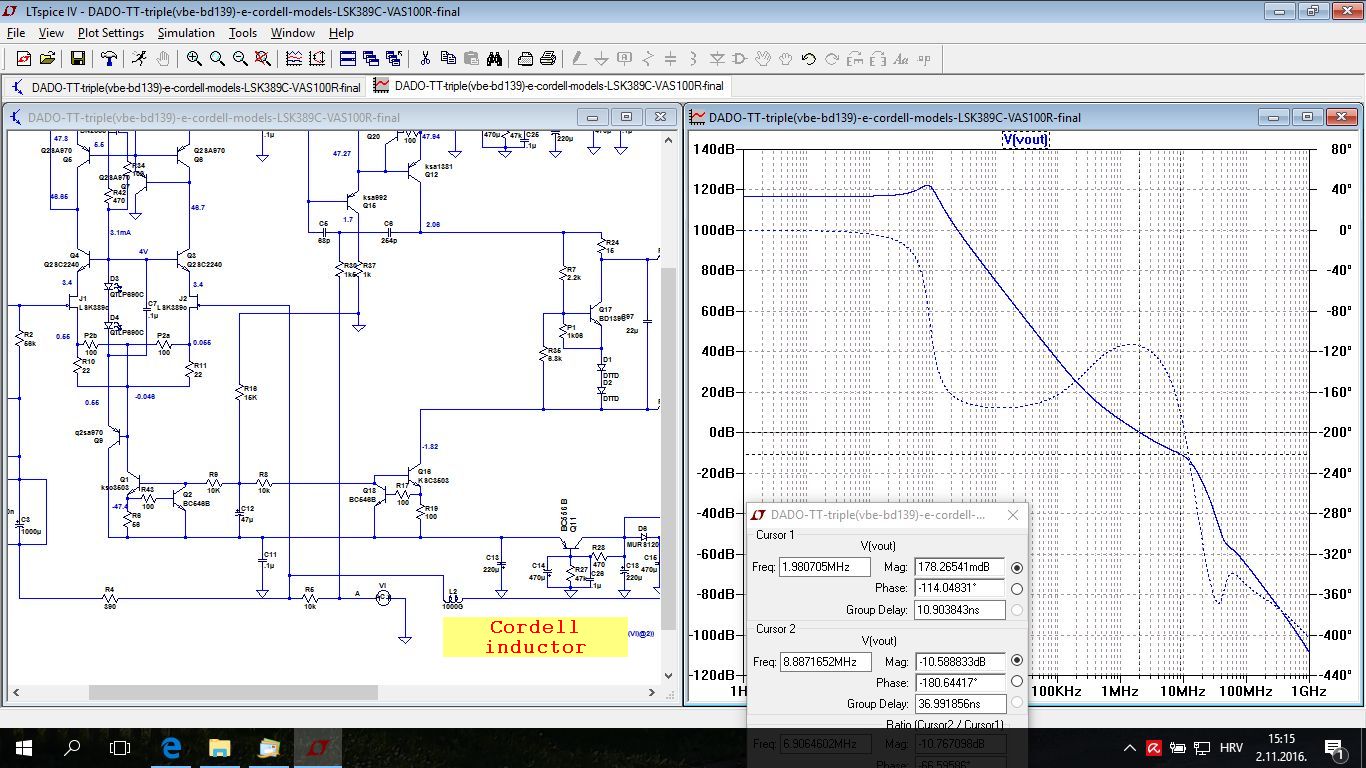The width and height of the screenshot is (1366, 768).
Task: Open the Windows Start menu
Action: click(24, 748)
